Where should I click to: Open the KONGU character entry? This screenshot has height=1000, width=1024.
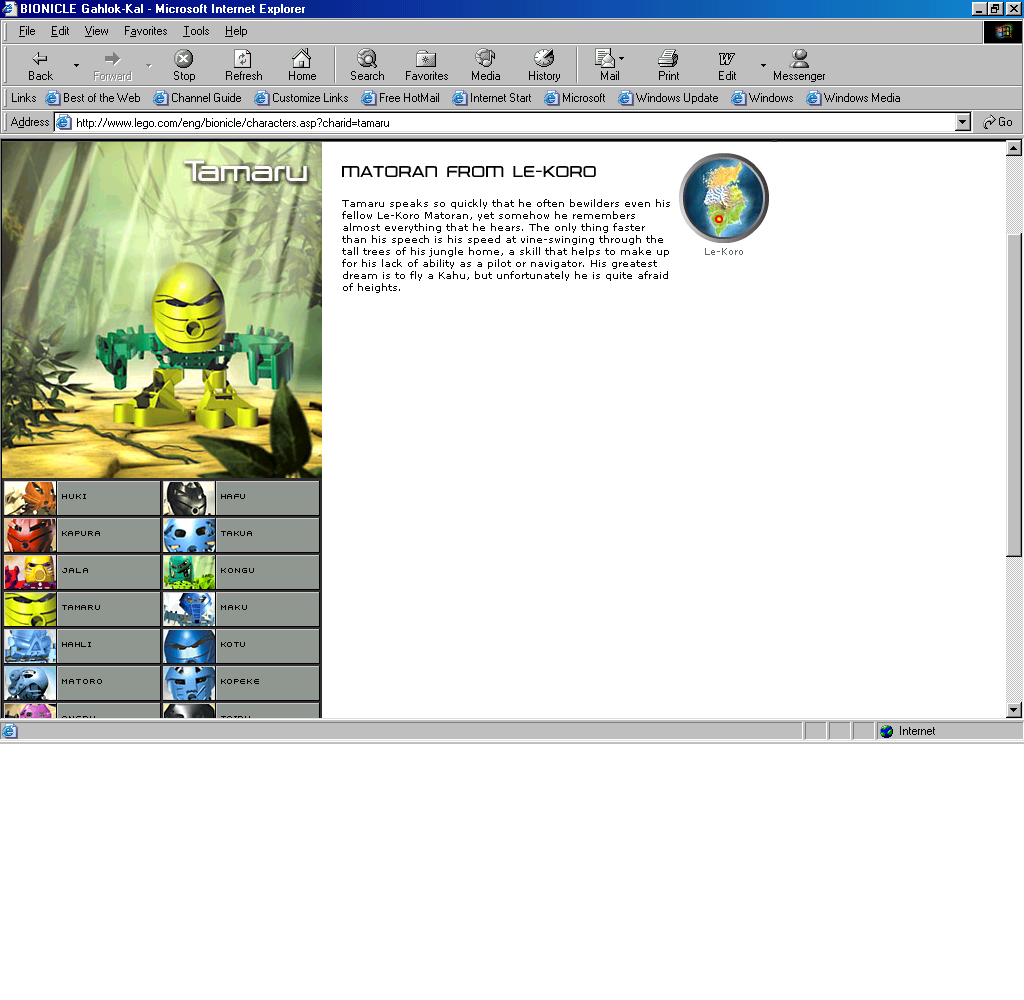point(267,572)
